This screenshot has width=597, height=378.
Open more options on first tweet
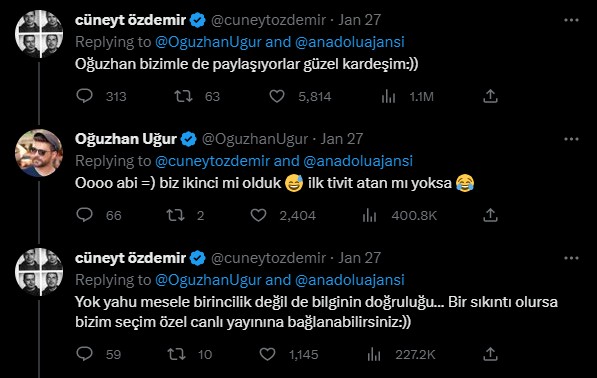pos(571,20)
